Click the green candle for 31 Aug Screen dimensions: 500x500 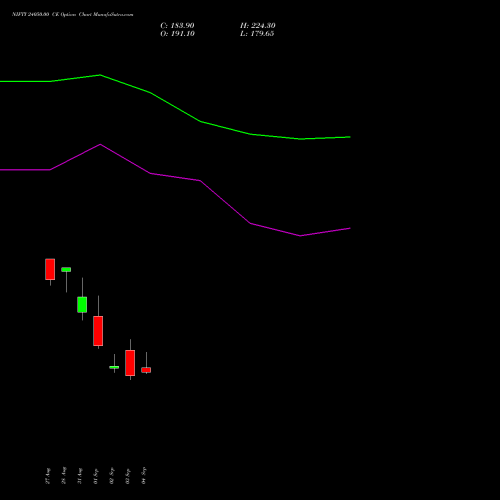point(82,305)
